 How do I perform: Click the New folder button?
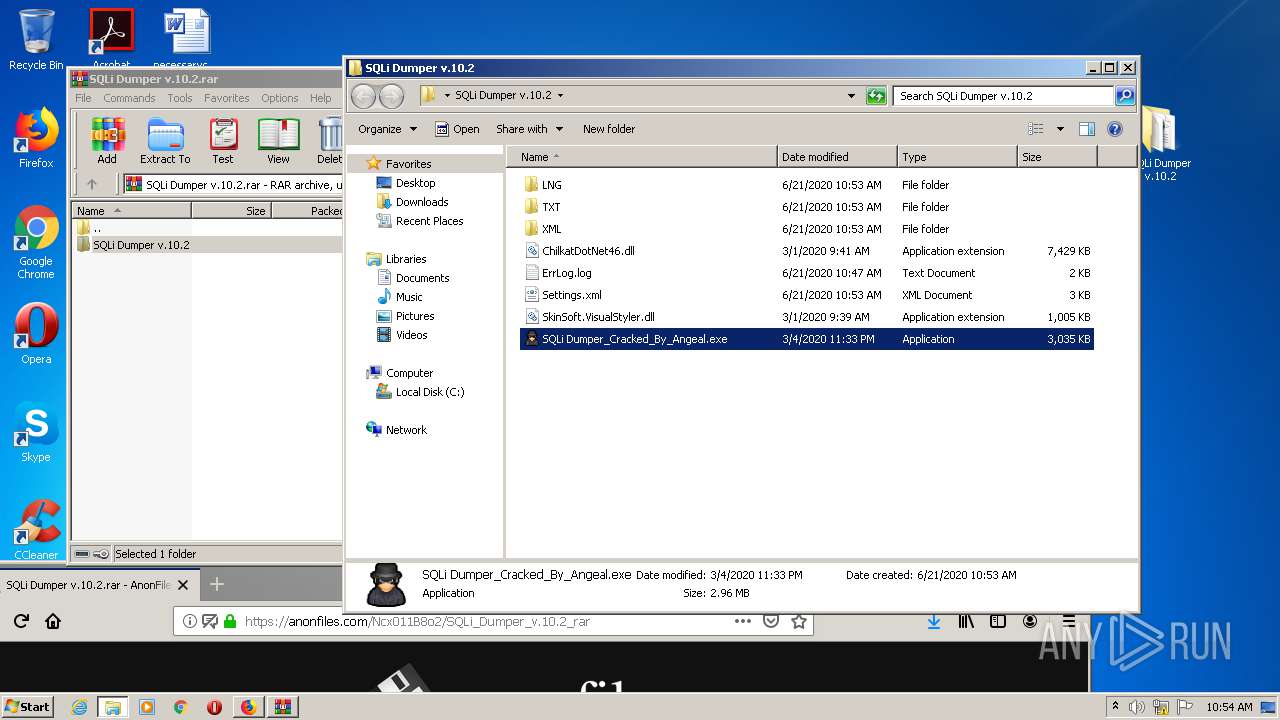pos(609,129)
